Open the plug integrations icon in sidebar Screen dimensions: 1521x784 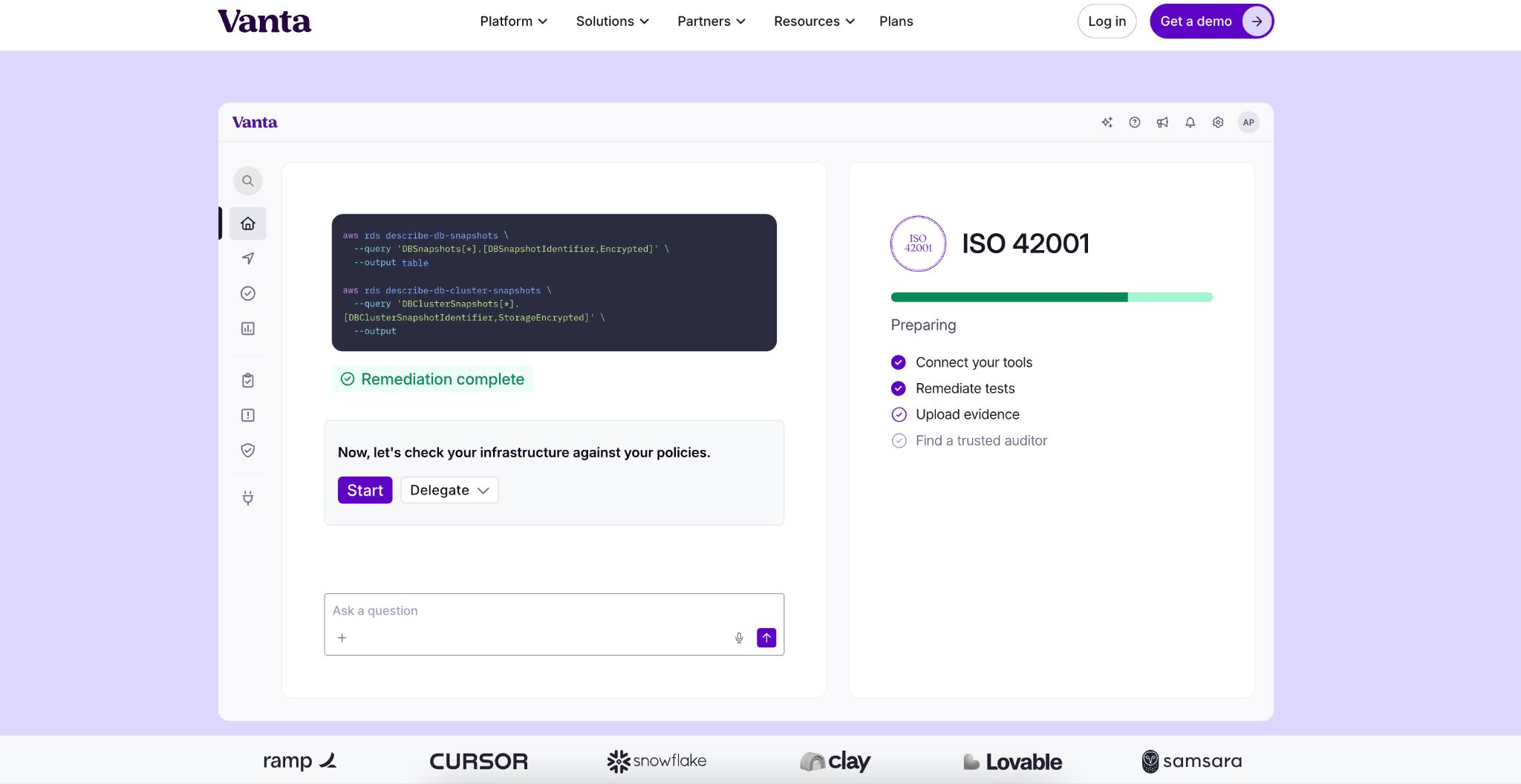[248, 497]
